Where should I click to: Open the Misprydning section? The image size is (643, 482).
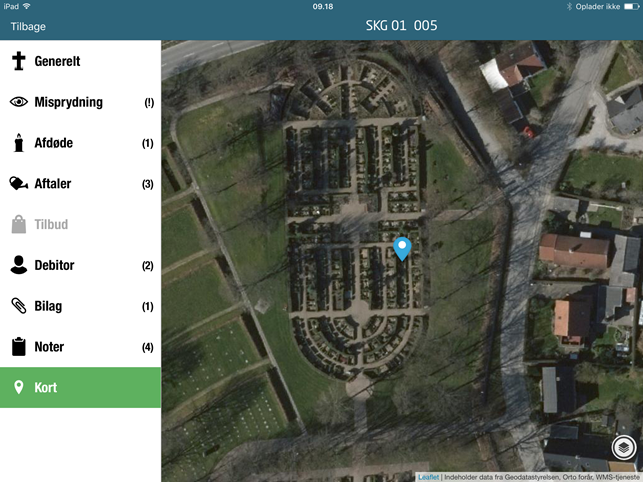[x=80, y=102]
